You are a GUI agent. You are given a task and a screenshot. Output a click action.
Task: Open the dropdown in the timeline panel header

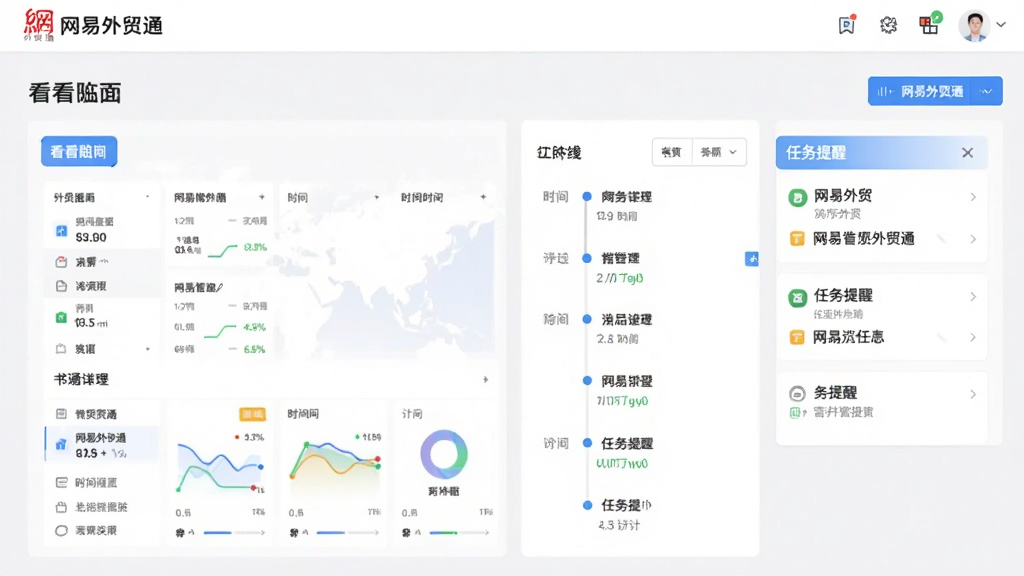click(719, 152)
